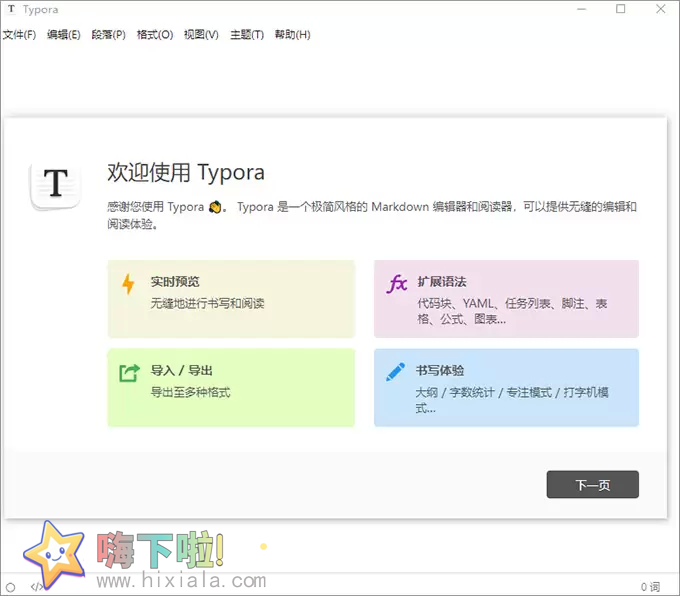Click the 无缝地进行书写和阅读 description
The image size is (680, 596).
207,303
